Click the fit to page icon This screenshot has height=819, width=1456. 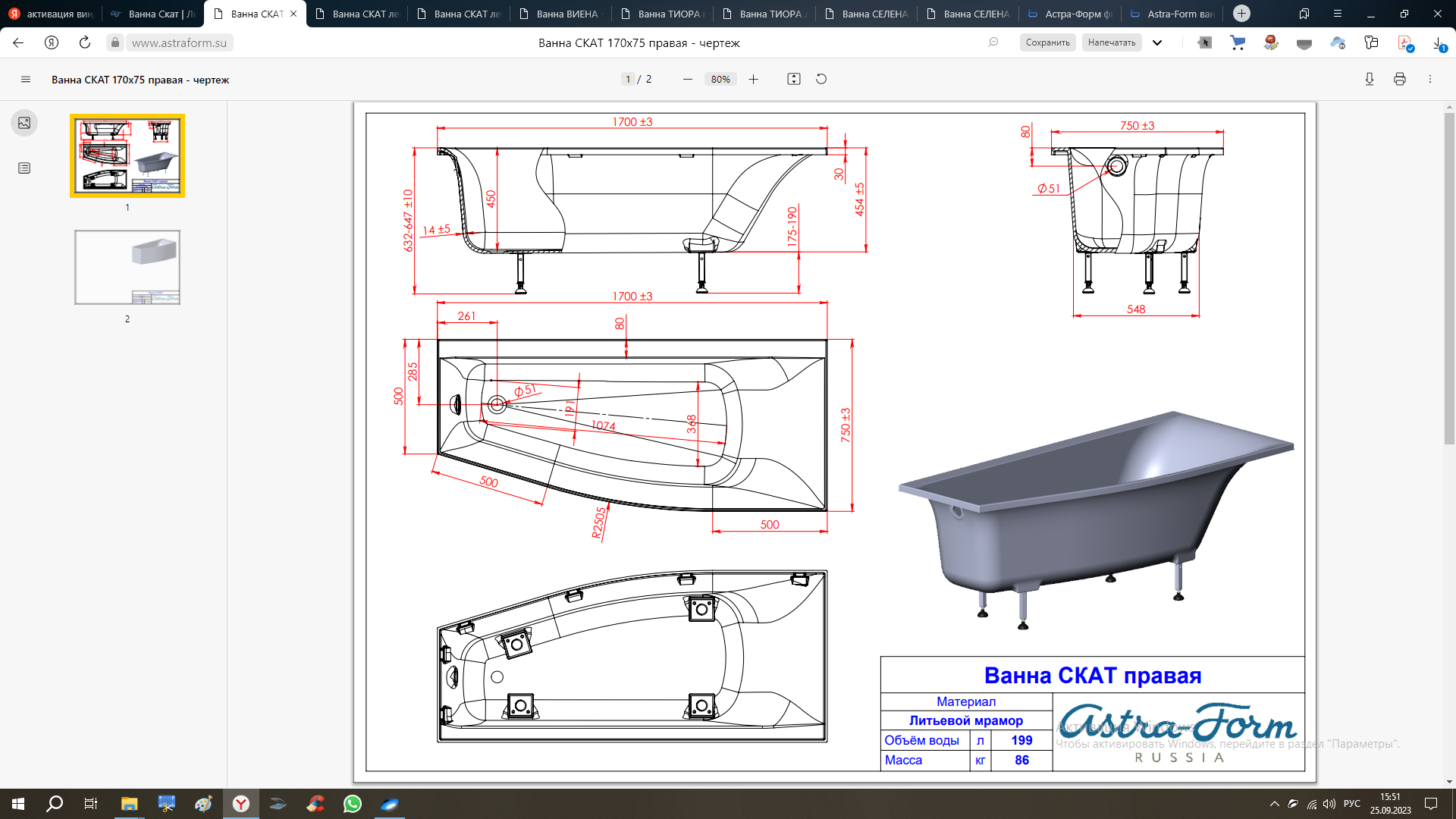(794, 79)
